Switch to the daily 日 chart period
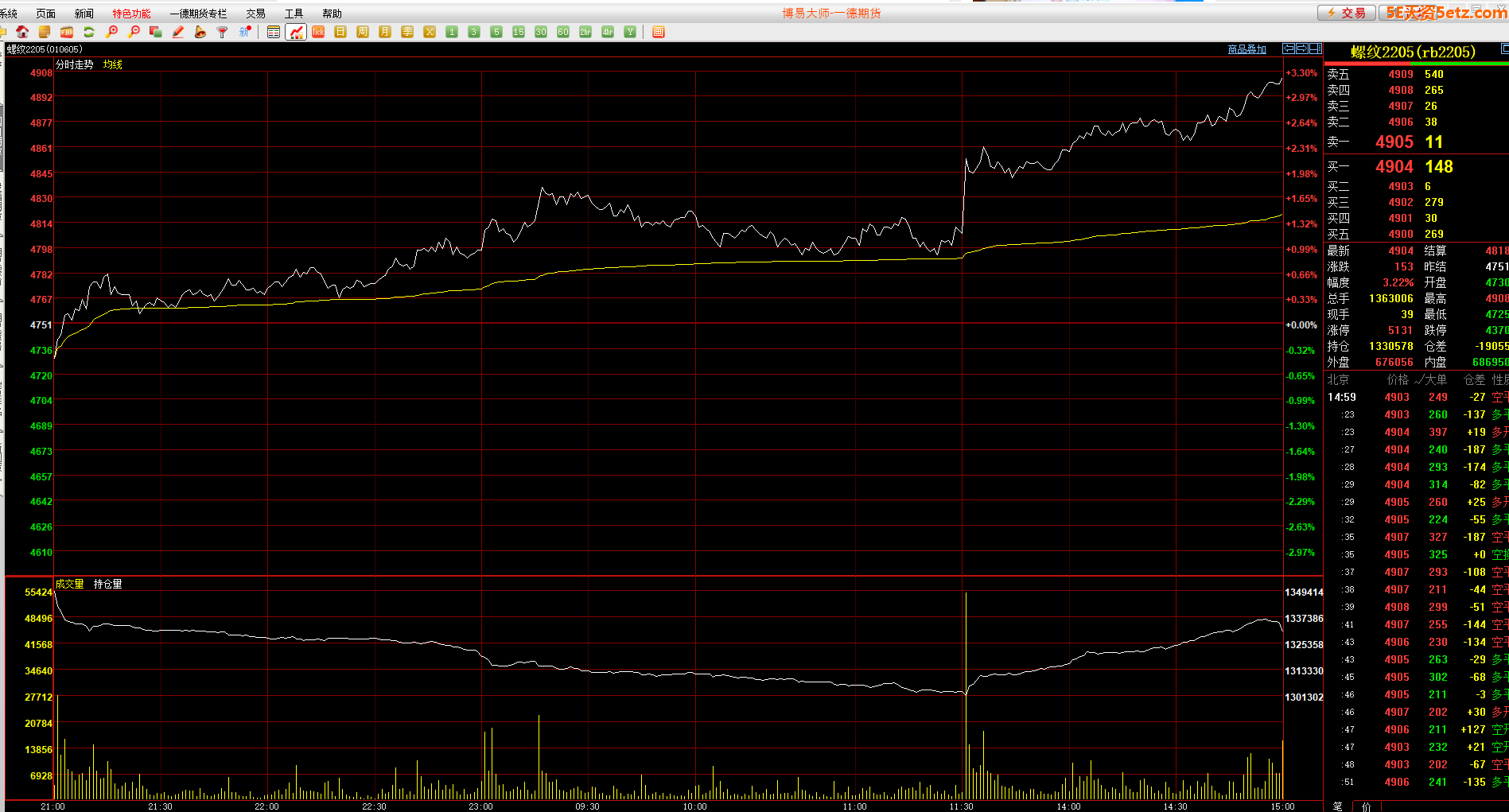 (340, 32)
